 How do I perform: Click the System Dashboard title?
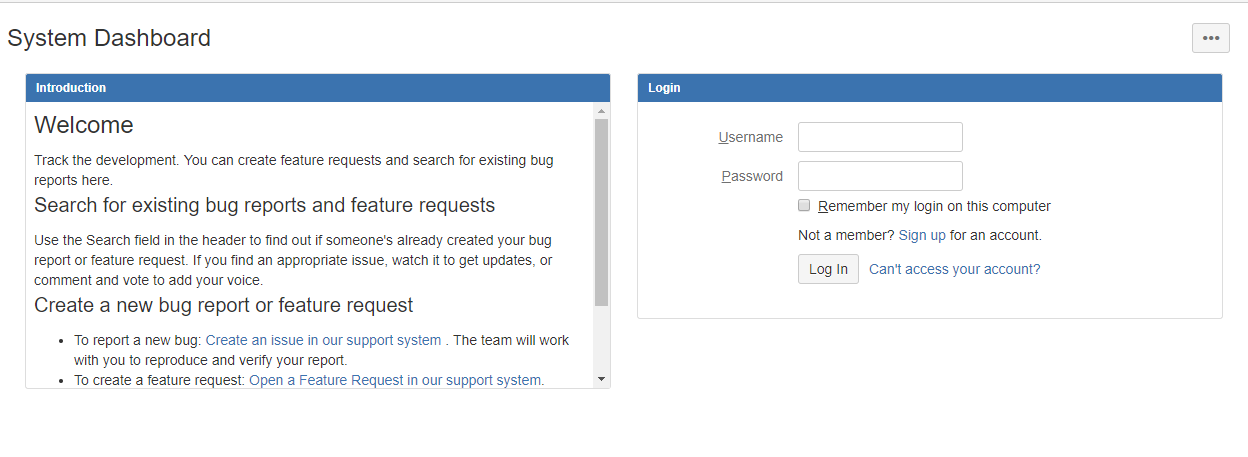tap(109, 38)
